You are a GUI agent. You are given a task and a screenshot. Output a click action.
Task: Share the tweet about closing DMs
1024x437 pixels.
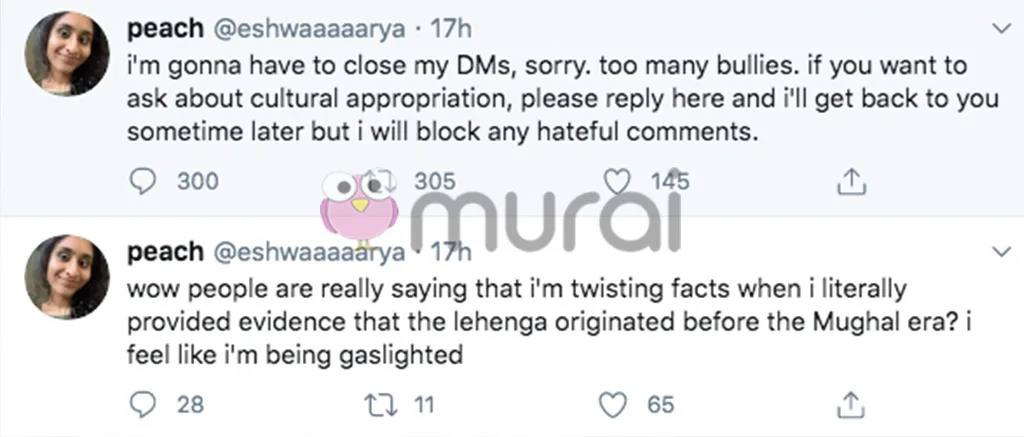(x=849, y=181)
